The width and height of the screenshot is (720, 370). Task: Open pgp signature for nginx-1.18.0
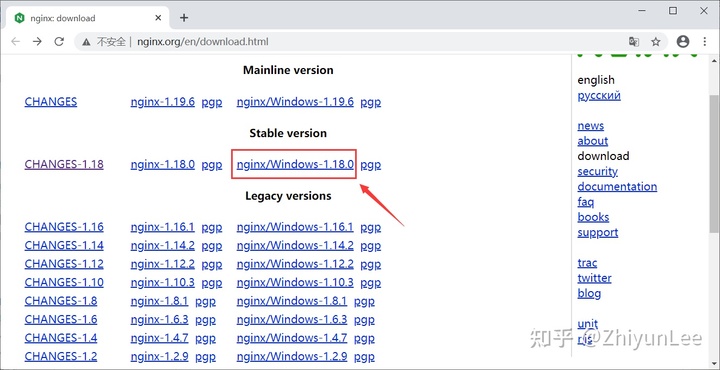[212, 165]
